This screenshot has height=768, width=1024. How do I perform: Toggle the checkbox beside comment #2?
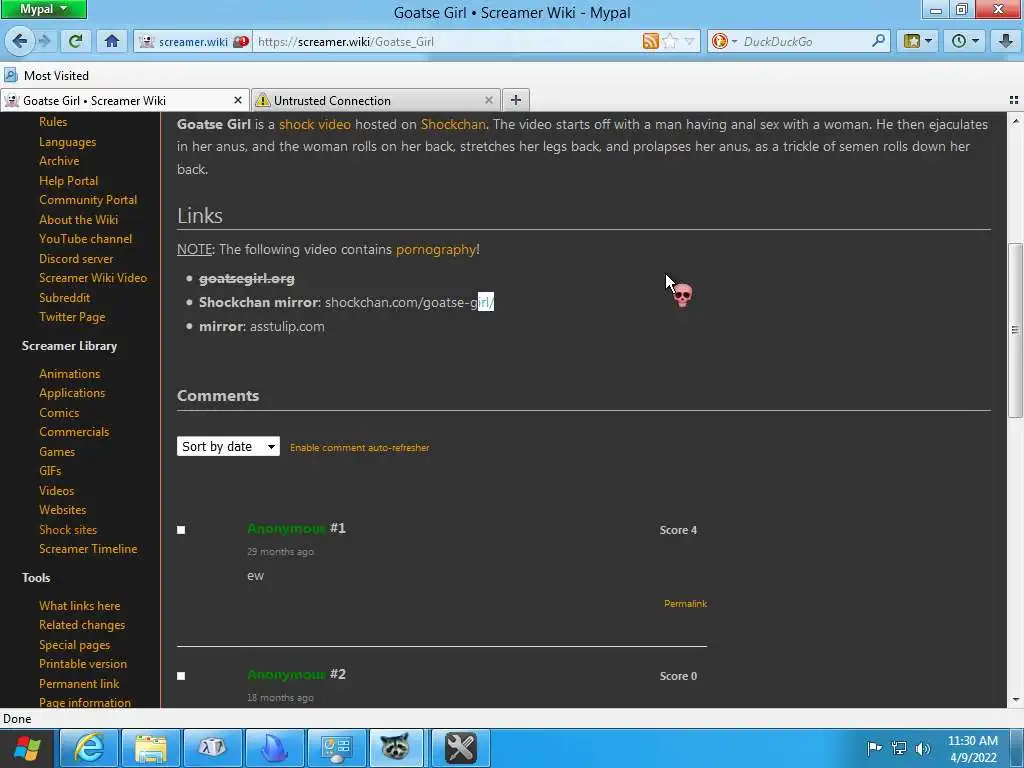point(181,676)
